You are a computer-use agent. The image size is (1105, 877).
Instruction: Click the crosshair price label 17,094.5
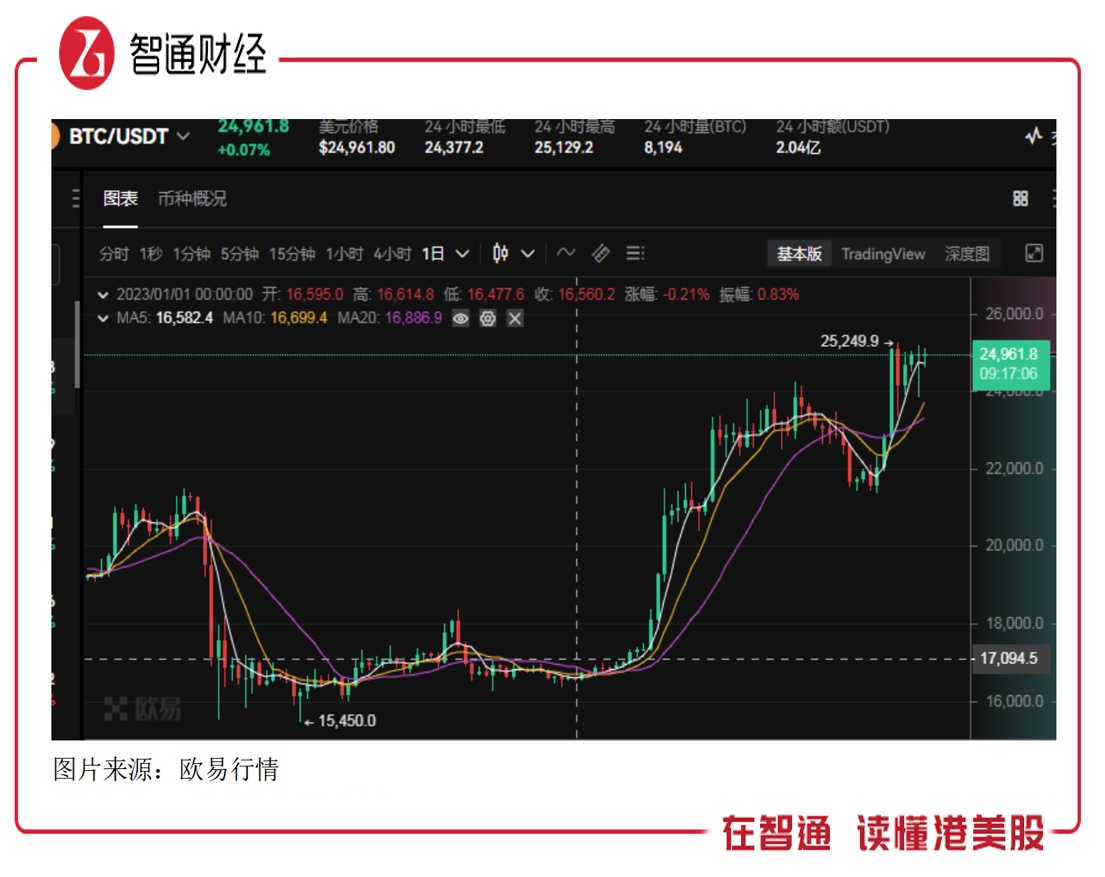(x=1008, y=658)
